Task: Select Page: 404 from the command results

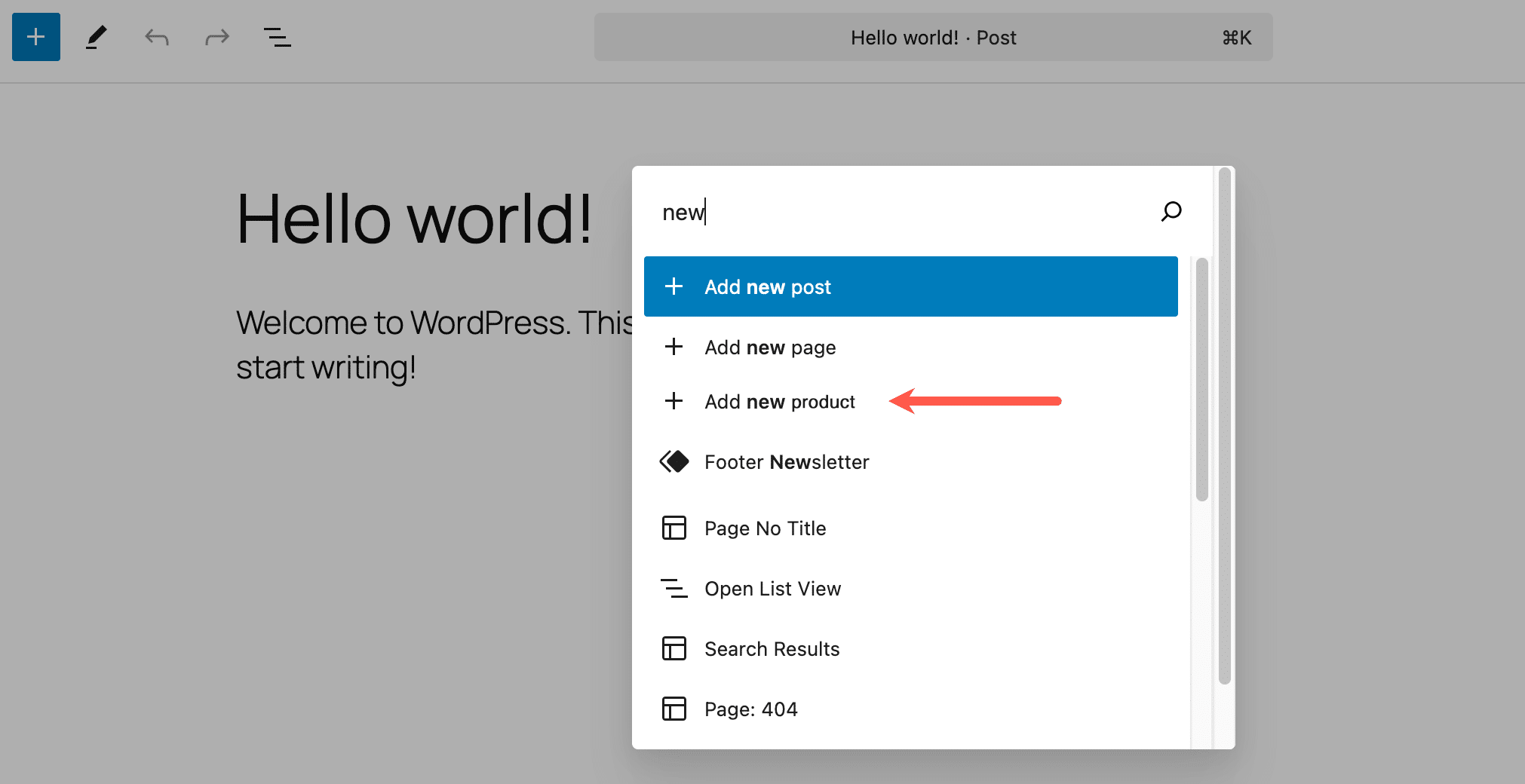Action: (751, 709)
